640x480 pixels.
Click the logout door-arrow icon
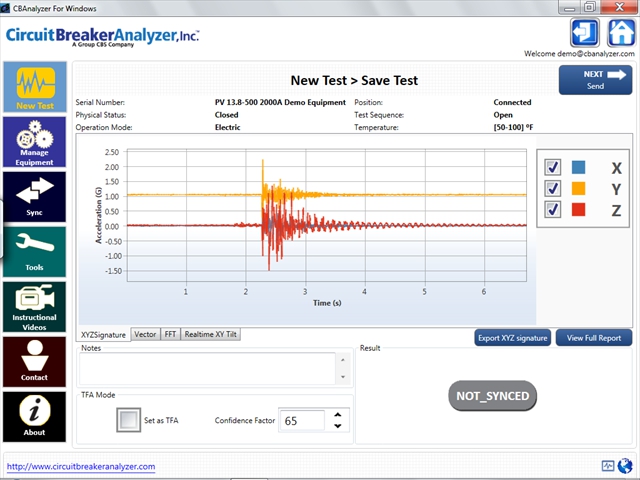[584, 33]
